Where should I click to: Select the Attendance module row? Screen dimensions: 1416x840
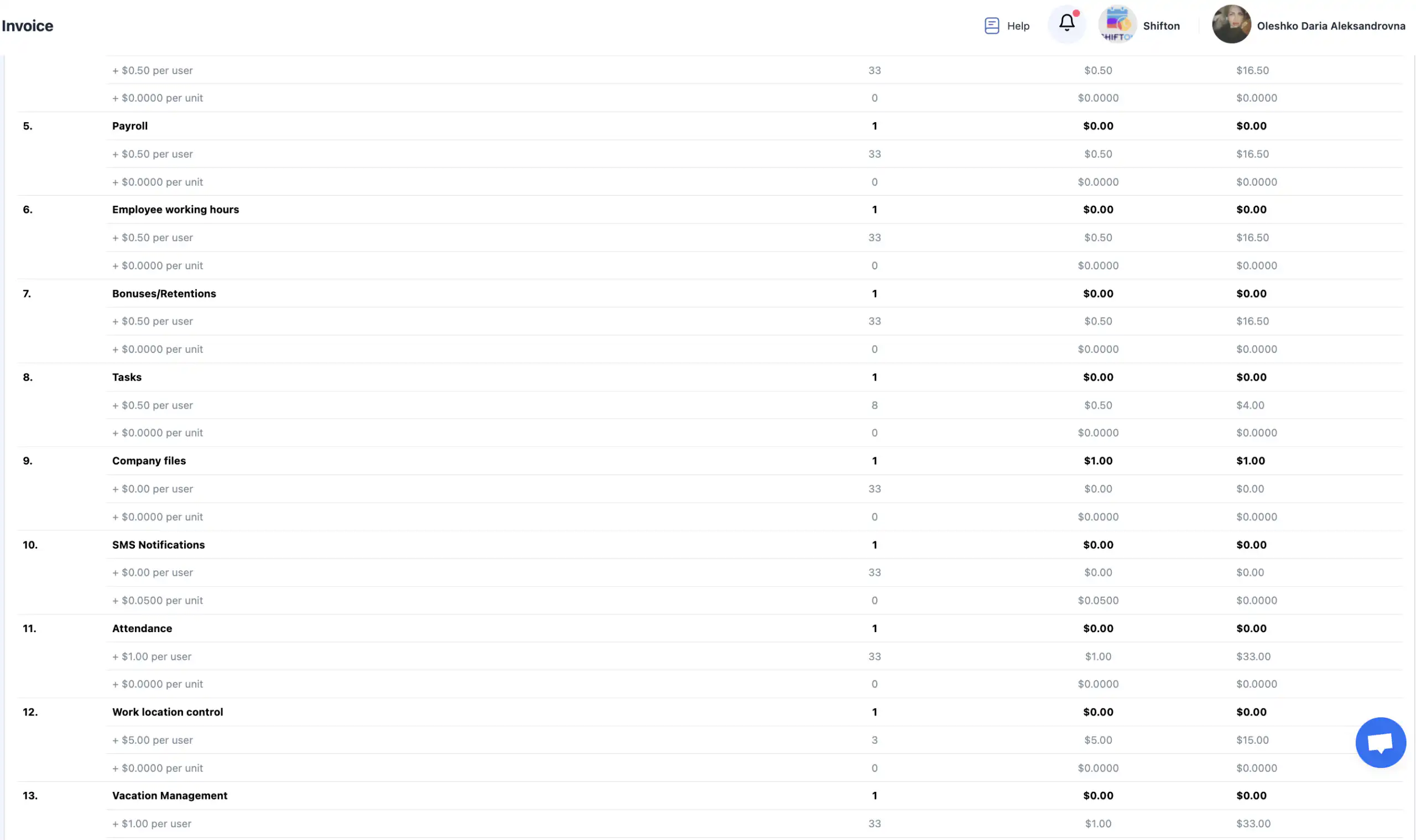click(142, 628)
